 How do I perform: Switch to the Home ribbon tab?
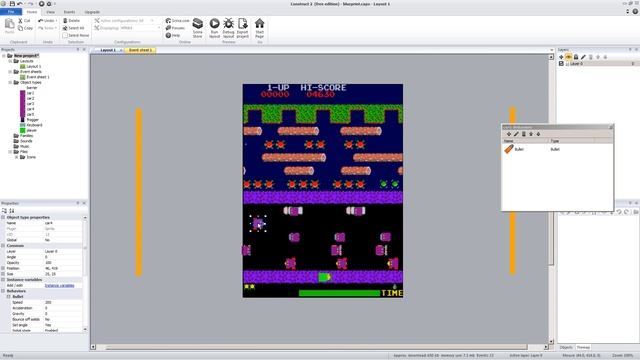32,12
